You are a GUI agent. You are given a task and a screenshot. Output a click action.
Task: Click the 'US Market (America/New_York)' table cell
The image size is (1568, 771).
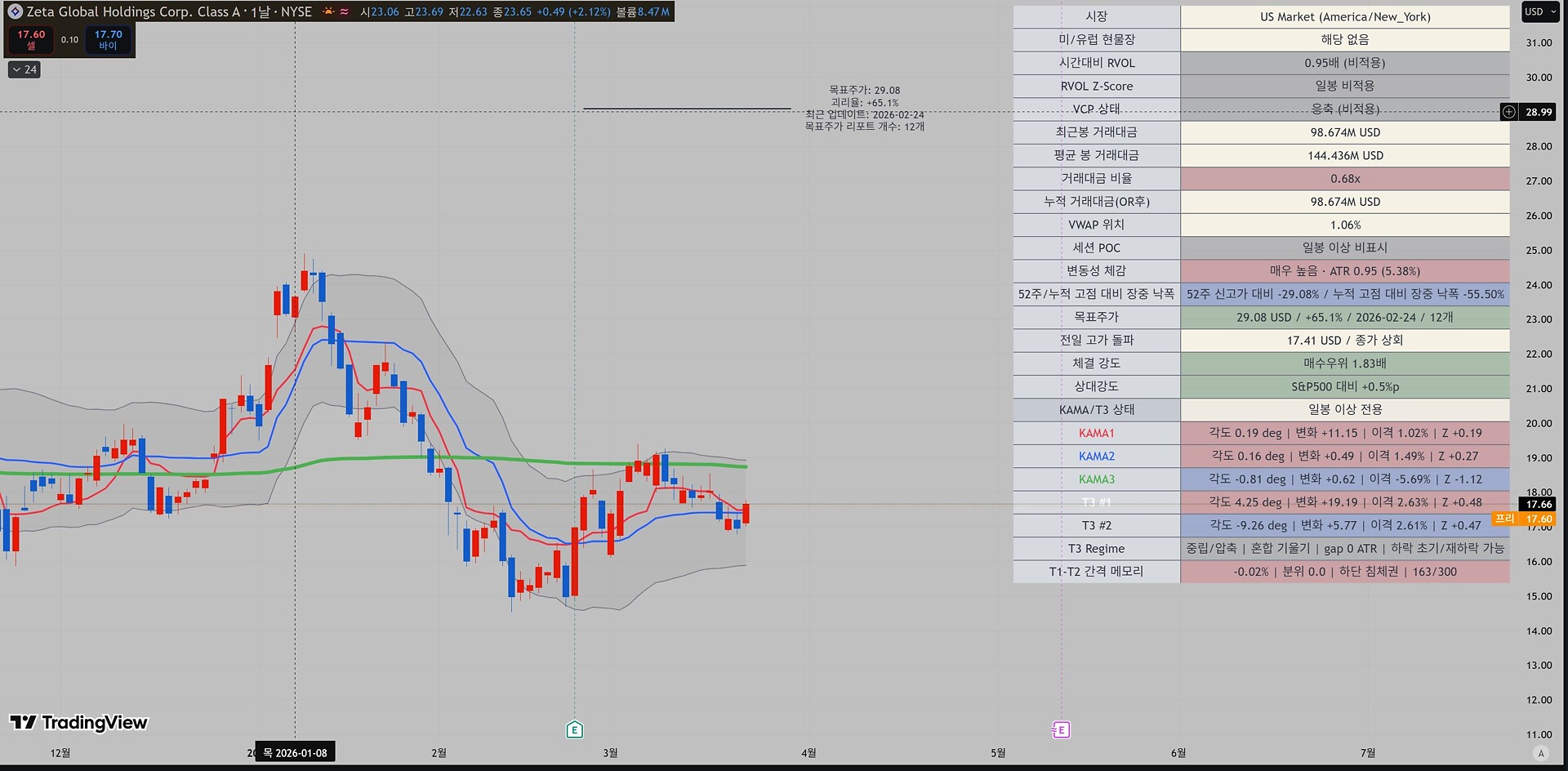[x=1345, y=16]
